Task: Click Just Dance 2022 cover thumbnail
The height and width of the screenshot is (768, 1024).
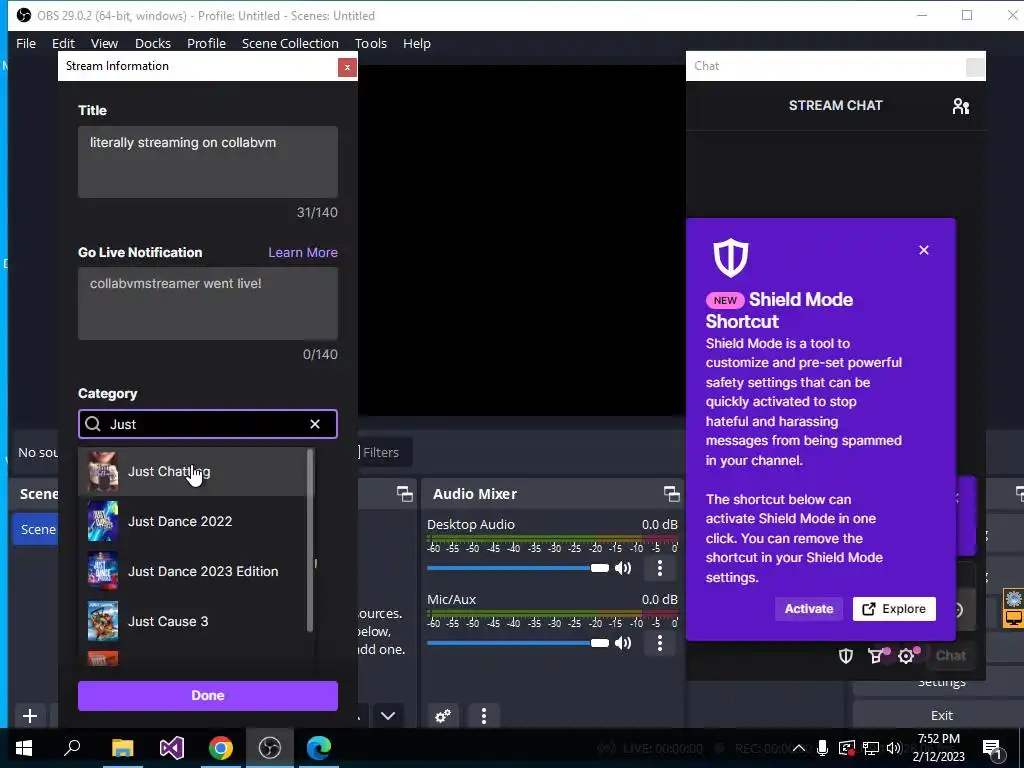Action: pos(103,521)
